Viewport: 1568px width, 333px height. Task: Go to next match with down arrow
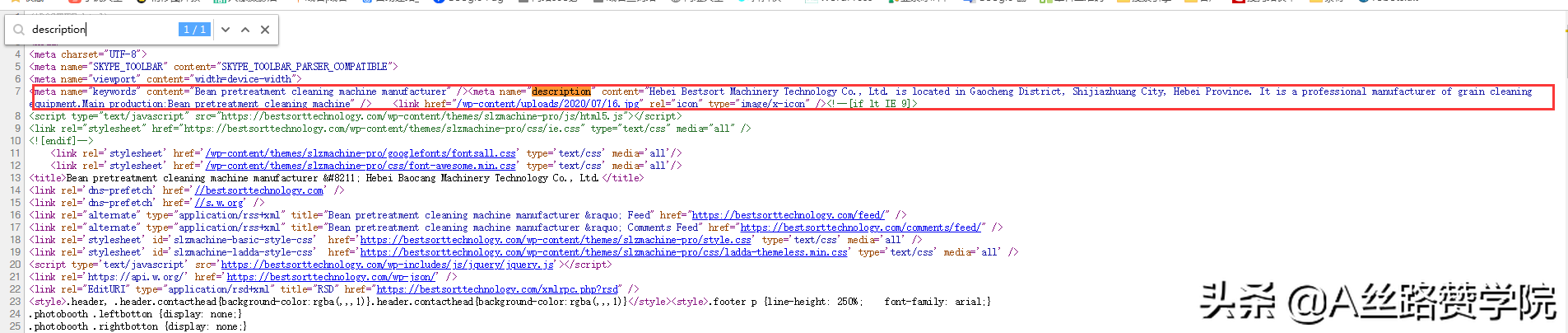coord(226,30)
